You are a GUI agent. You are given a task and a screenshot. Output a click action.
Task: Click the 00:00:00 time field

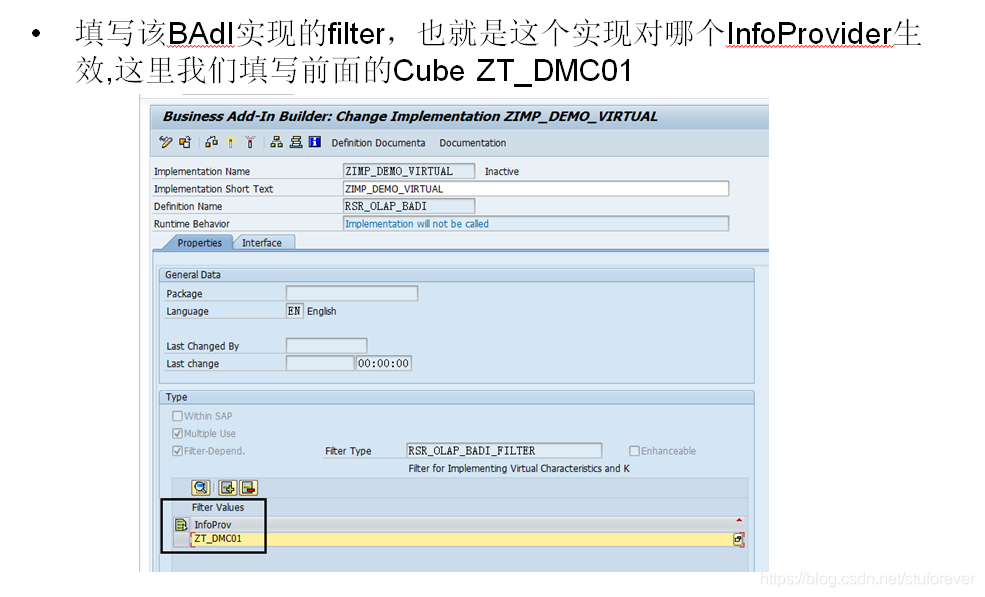click(384, 363)
